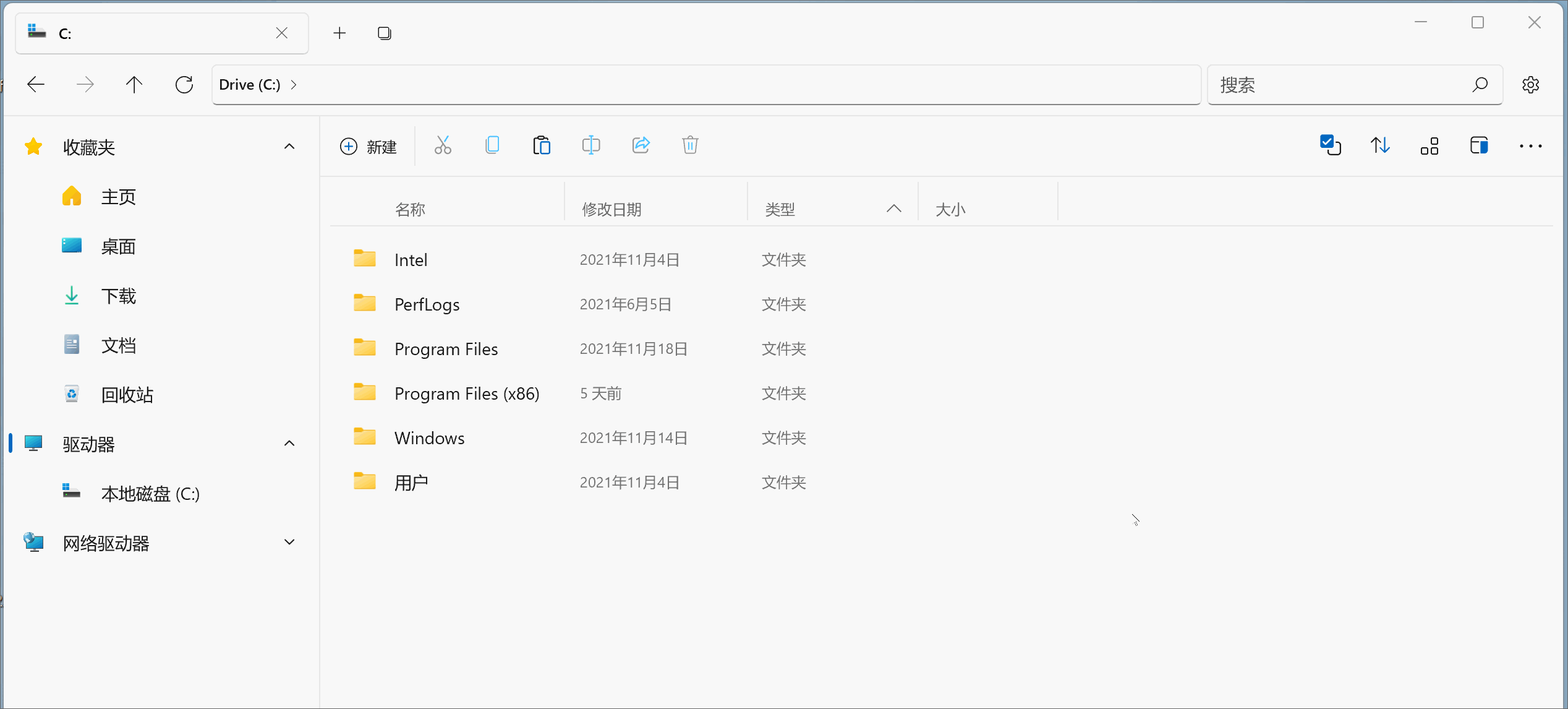Open the settings gear icon
The image size is (1568, 709).
1531,85
